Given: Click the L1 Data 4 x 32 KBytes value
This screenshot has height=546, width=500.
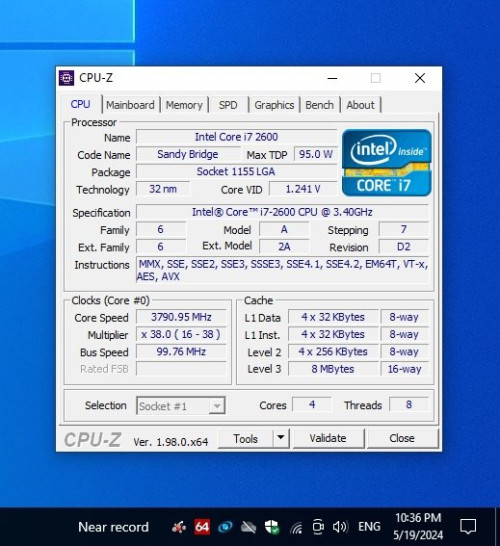Looking at the screenshot, I should tap(333, 317).
